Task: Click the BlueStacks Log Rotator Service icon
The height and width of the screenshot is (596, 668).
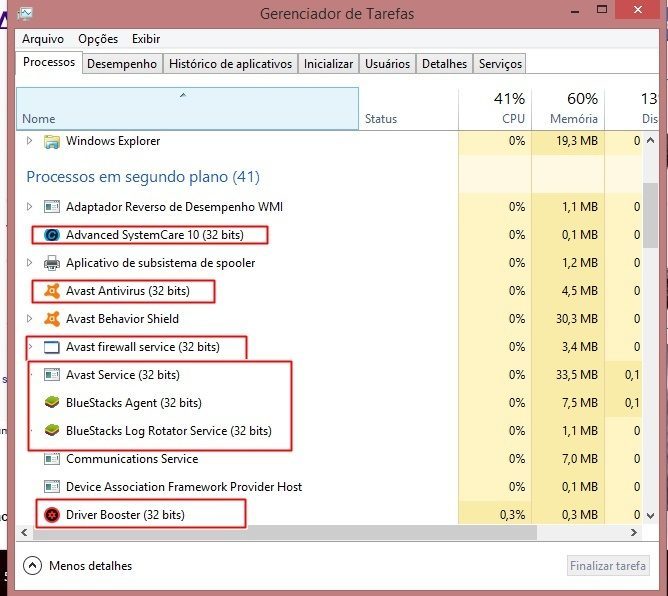Action: click(52, 431)
